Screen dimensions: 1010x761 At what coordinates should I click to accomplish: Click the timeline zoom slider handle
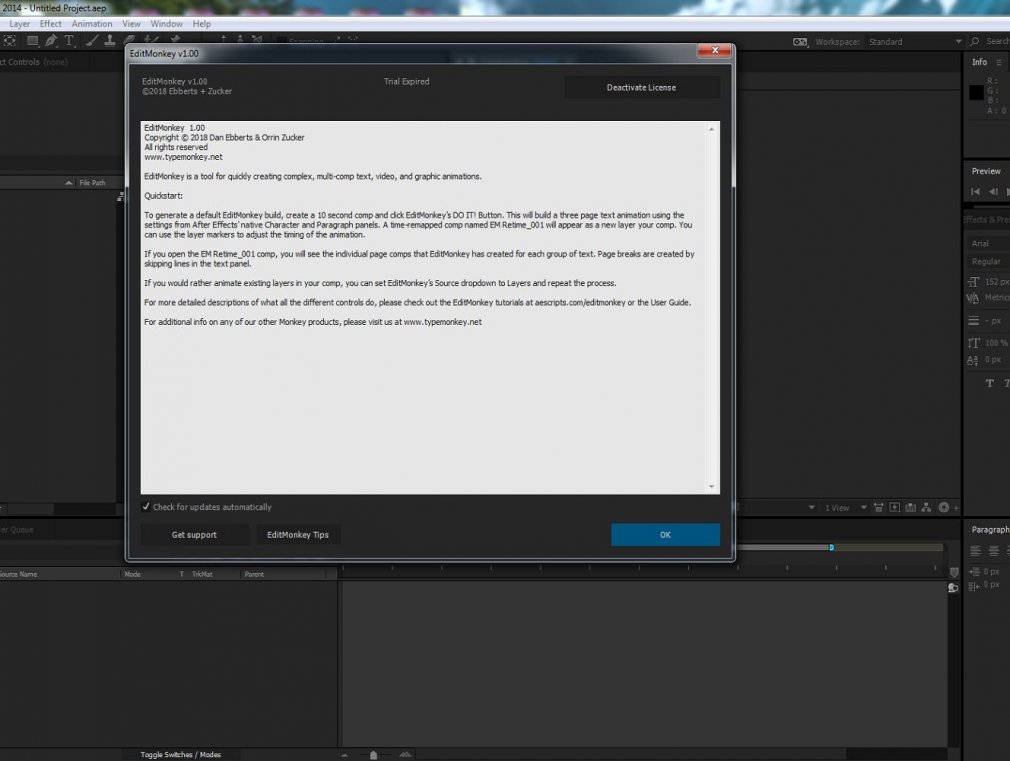[x=374, y=755]
